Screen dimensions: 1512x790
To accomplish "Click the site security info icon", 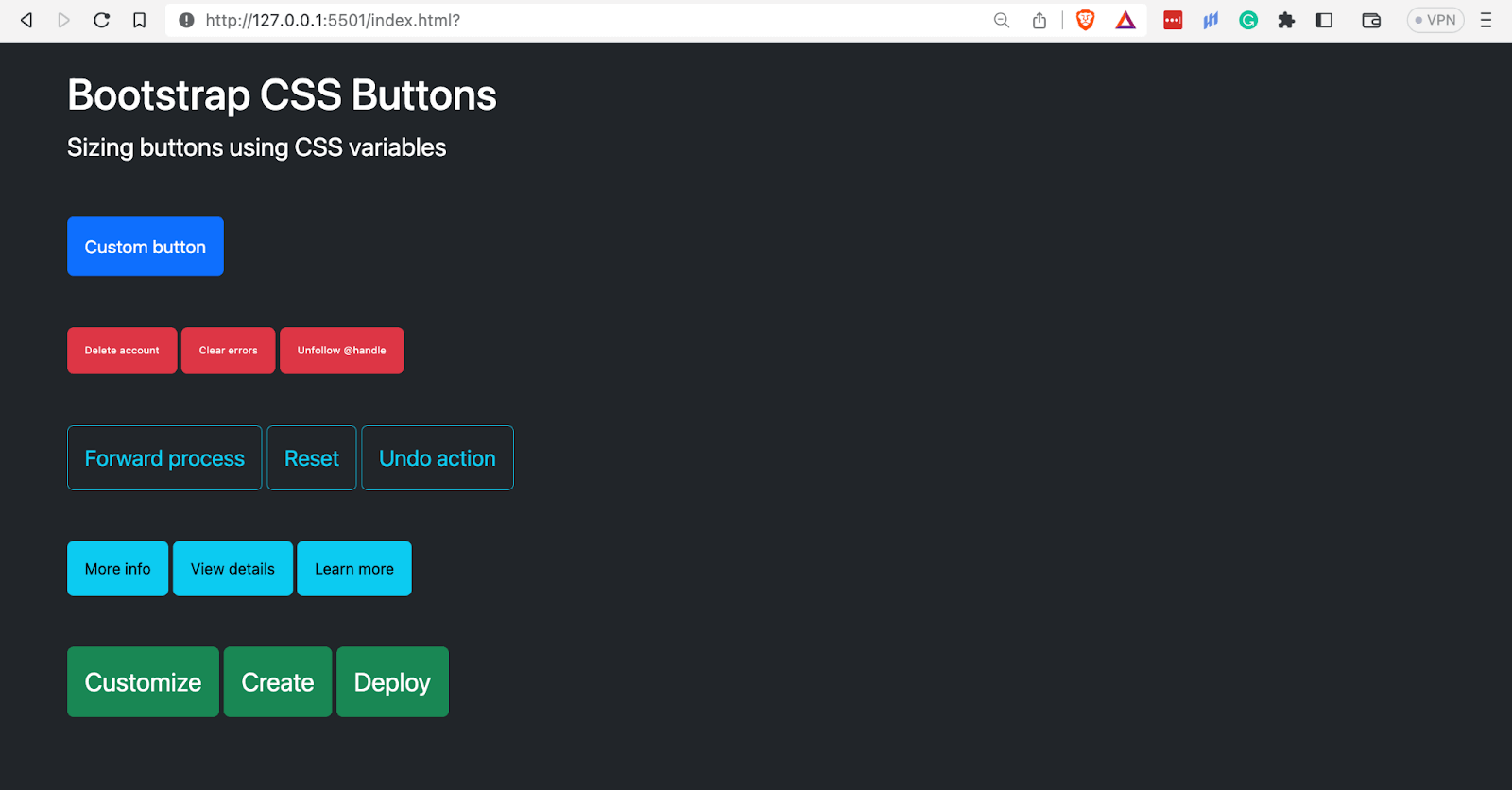I will [186, 20].
